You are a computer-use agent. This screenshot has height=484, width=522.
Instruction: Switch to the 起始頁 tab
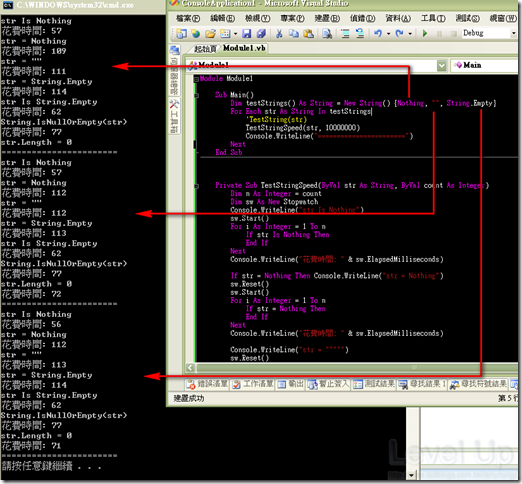point(205,49)
